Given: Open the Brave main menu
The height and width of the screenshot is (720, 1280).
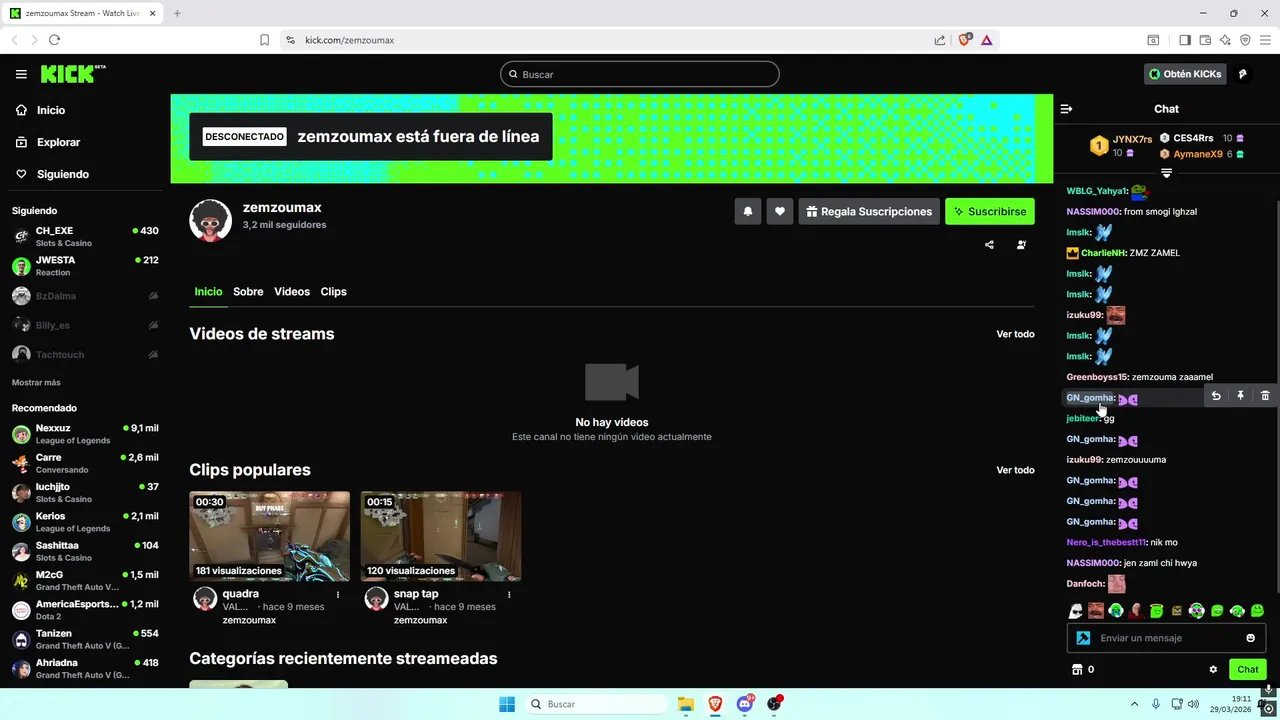Looking at the screenshot, I should tap(1265, 40).
